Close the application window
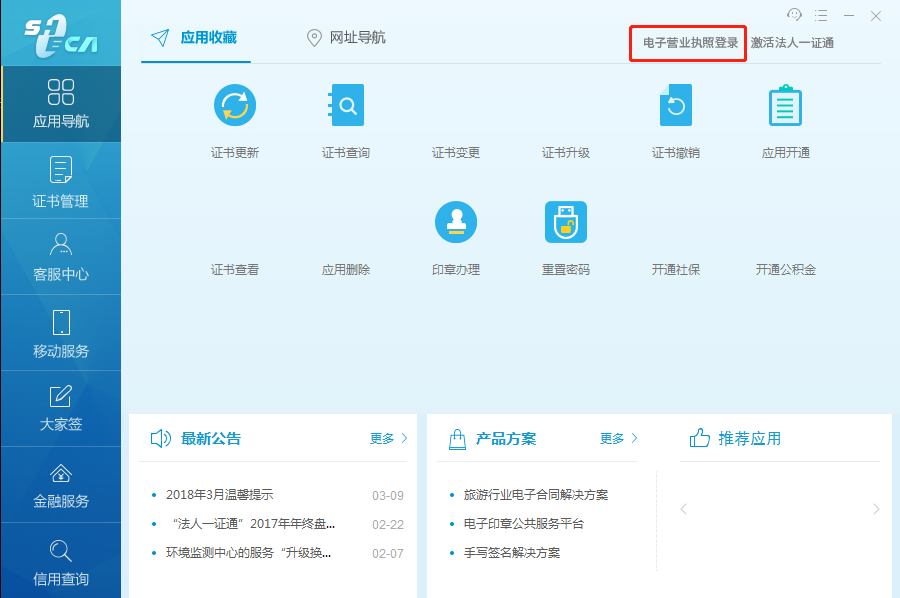Screen dimensions: 900x598 click(x=876, y=15)
